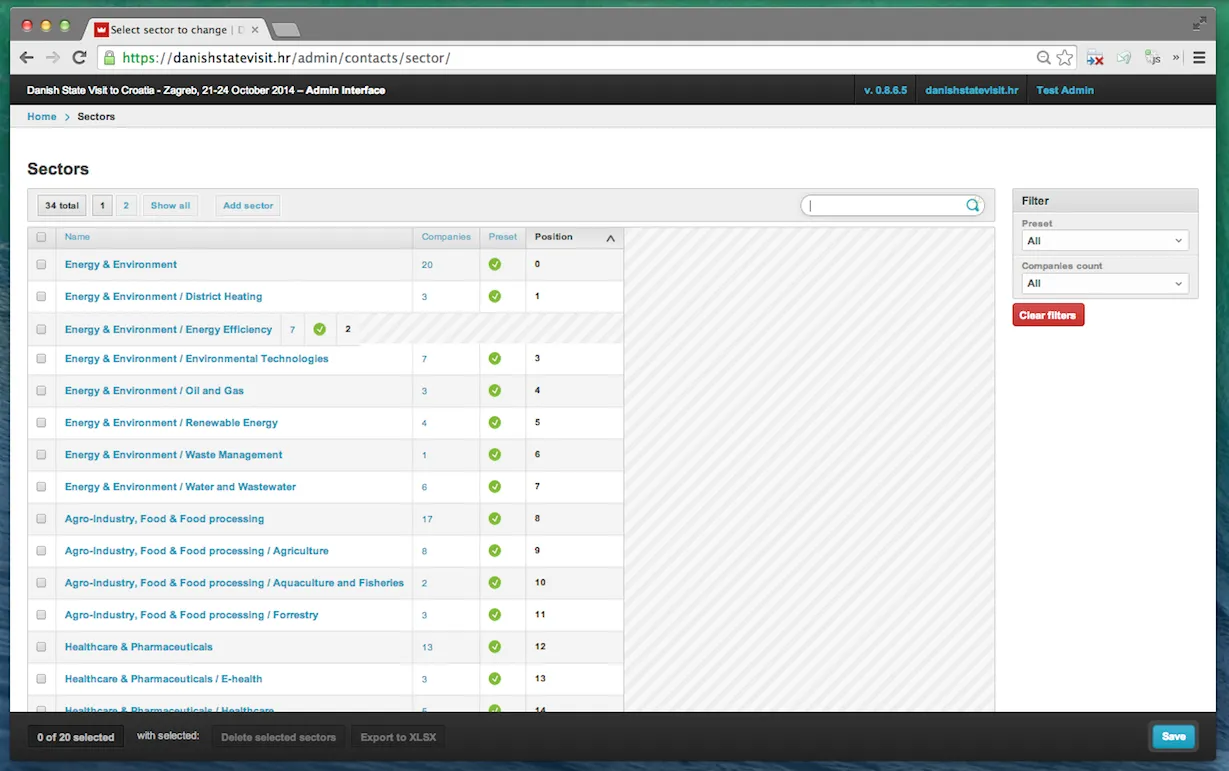This screenshot has height=771, width=1229.
Task: Go to the Home breadcrumb
Action: [42, 117]
